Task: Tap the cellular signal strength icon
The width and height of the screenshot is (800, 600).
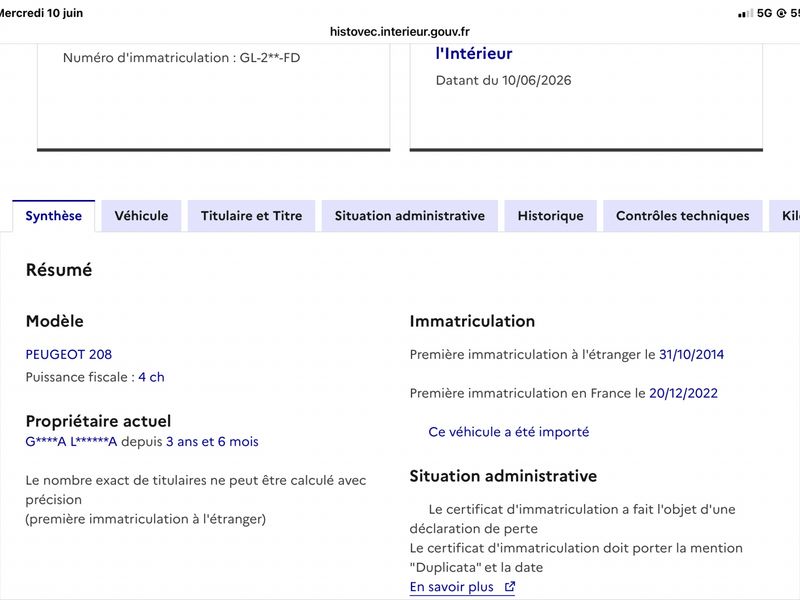Action: tap(745, 13)
